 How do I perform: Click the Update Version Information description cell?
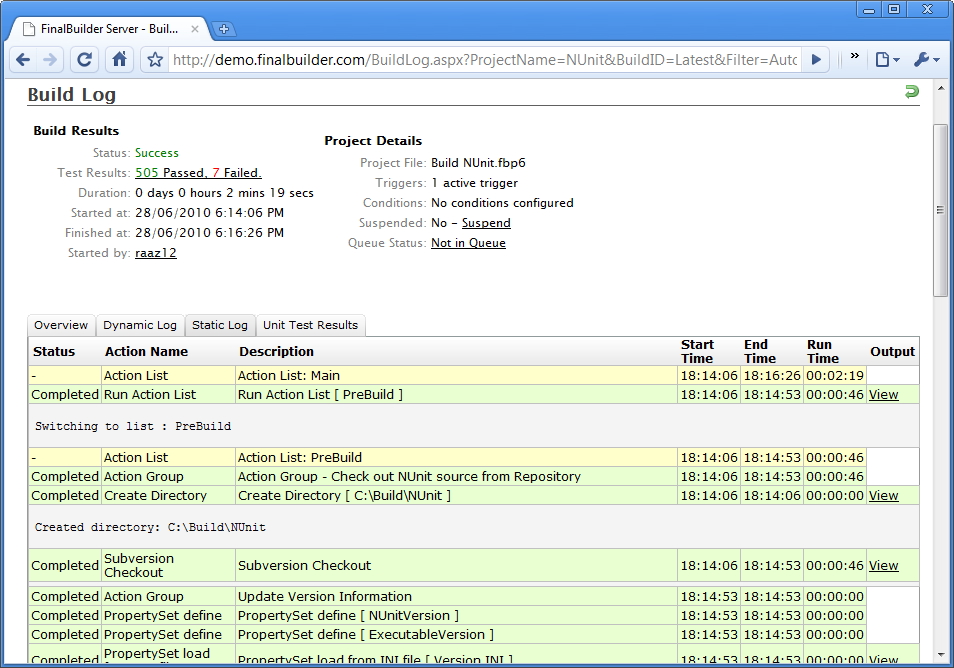[456, 596]
